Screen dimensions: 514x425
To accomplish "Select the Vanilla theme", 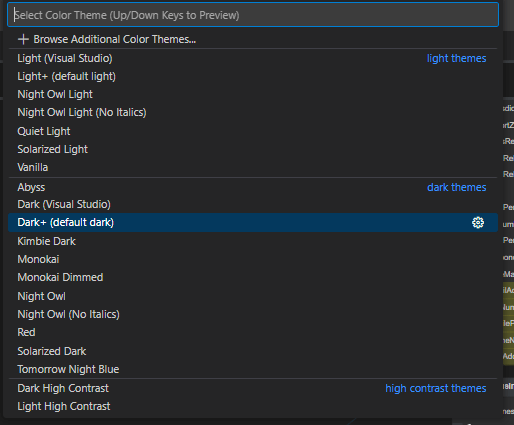I will pyautogui.click(x=253, y=167).
